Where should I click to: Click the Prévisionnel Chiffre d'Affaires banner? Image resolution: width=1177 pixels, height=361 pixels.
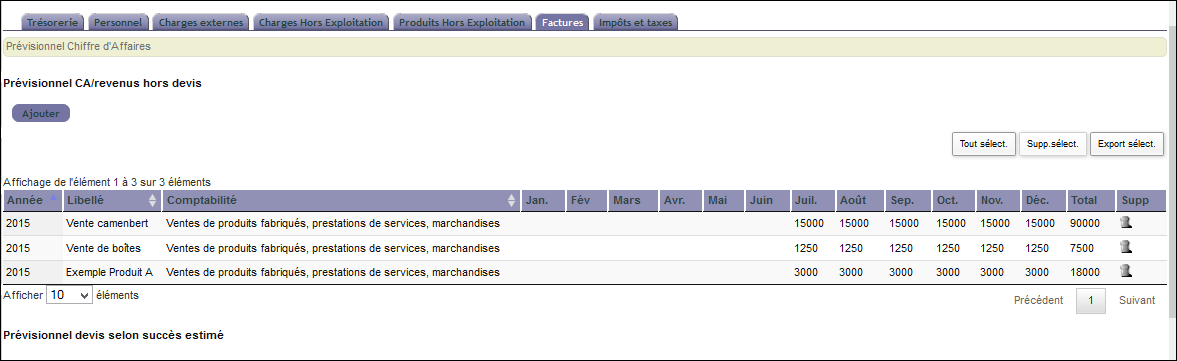tap(585, 47)
